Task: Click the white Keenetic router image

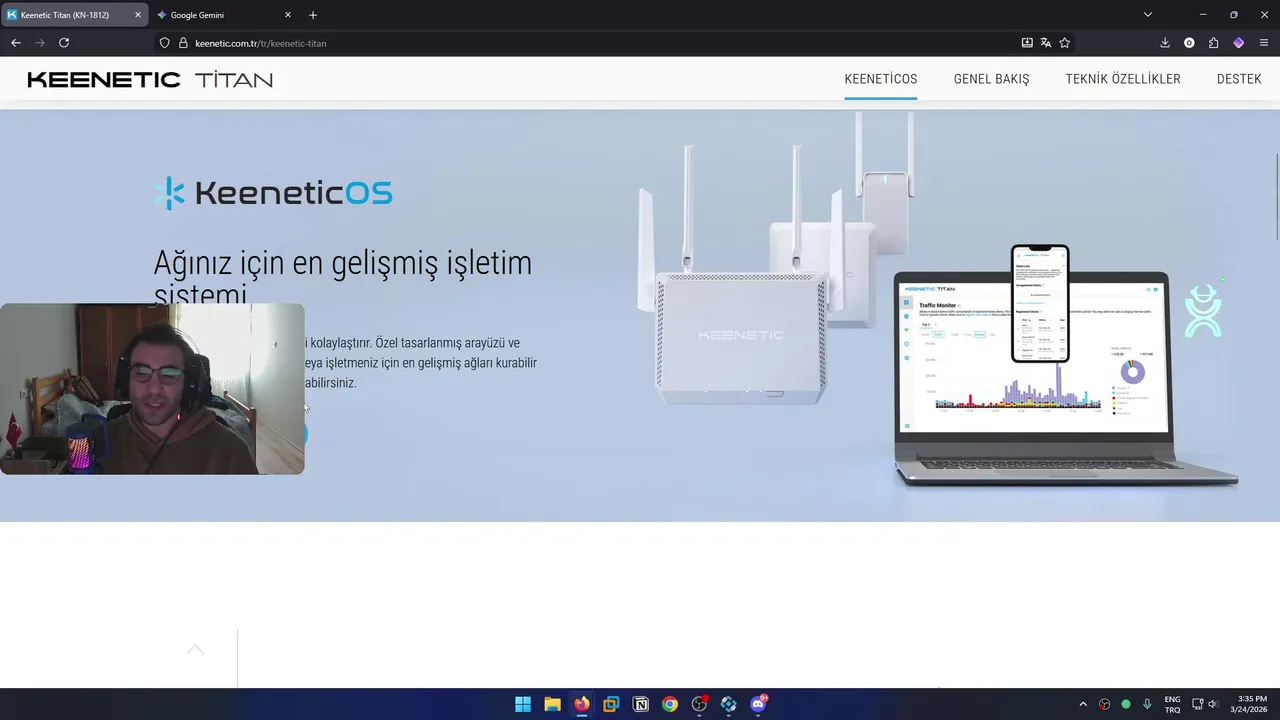Action: [740, 300]
